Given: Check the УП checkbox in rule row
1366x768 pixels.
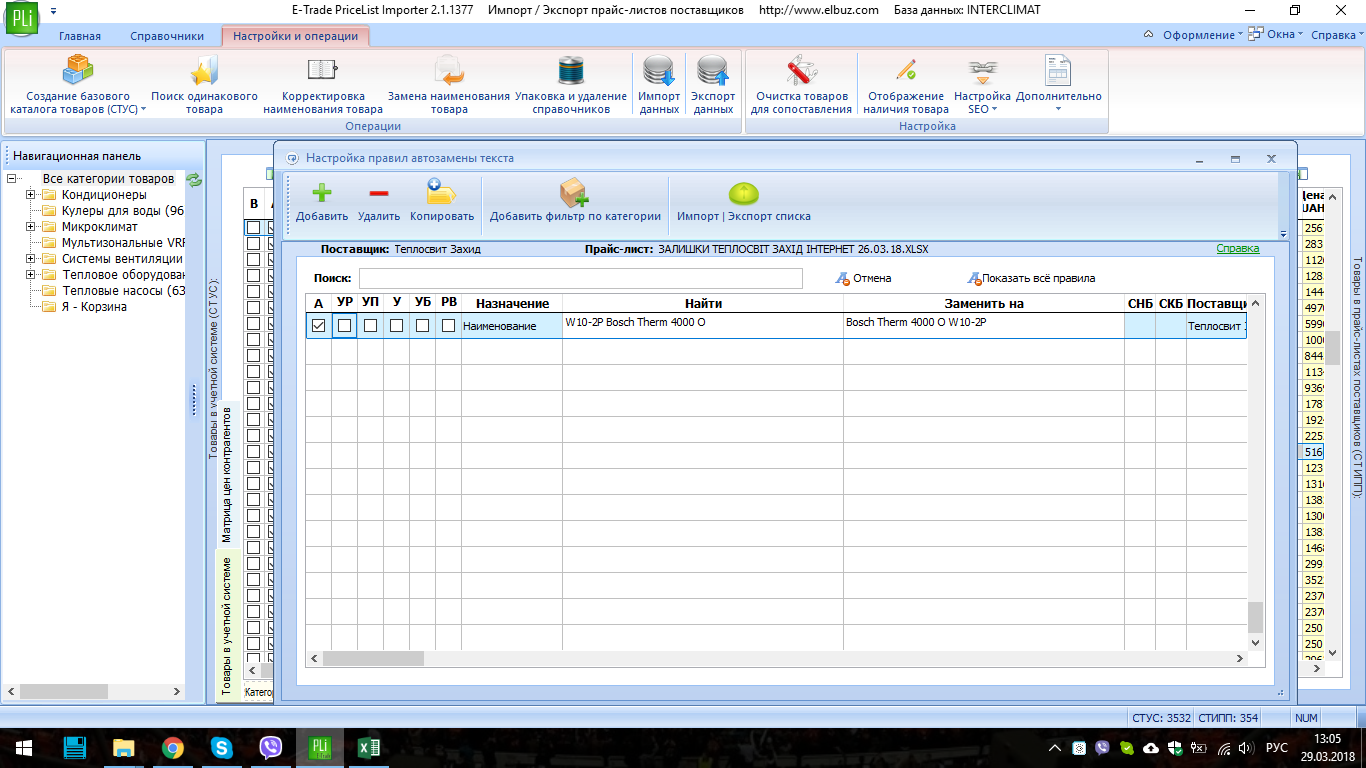Looking at the screenshot, I should [370, 325].
